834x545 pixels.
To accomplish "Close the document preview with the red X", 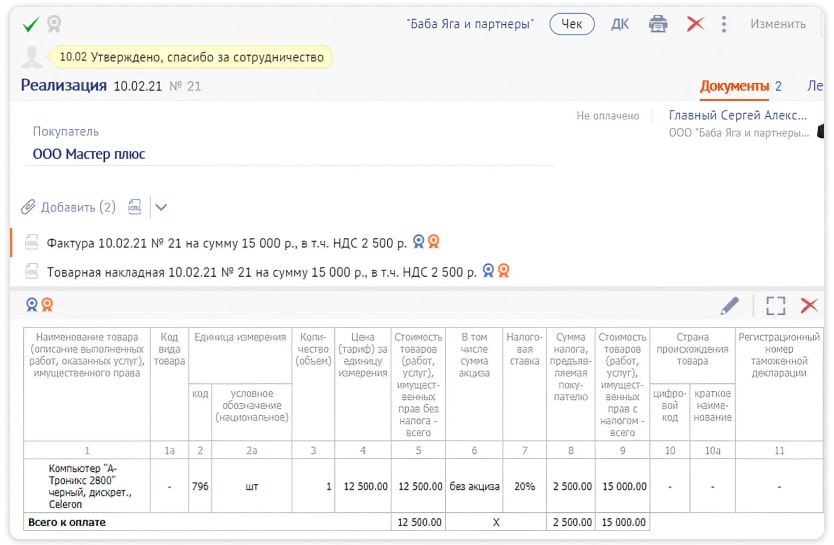I will [809, 306].
